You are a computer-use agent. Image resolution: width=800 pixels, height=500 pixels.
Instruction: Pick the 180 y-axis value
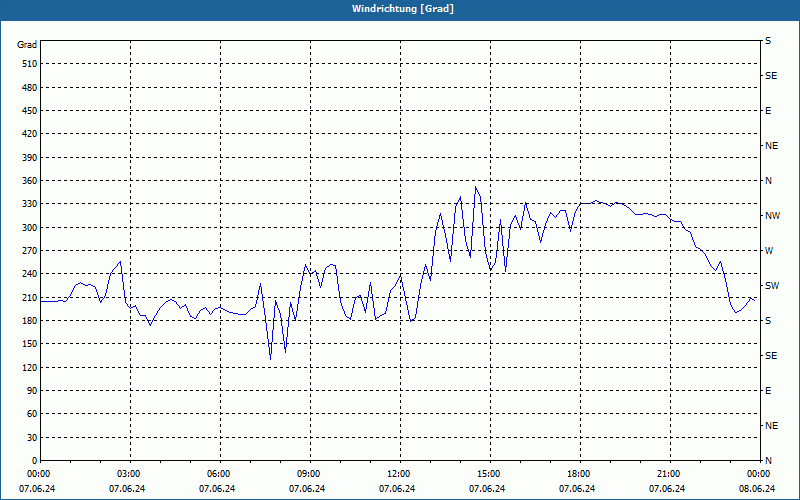(x=30, y=320)
